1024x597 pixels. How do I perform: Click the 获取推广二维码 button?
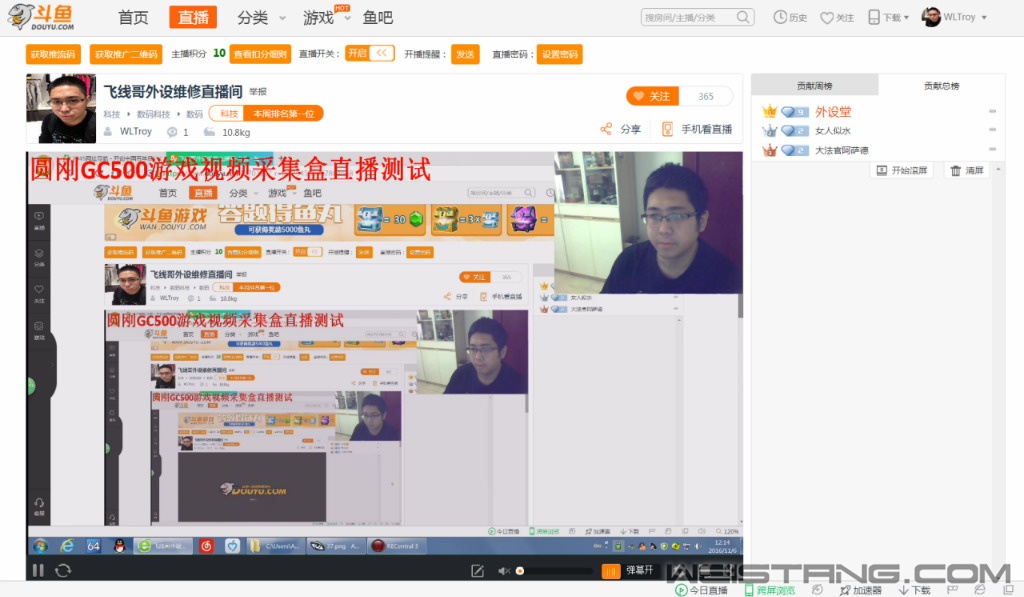coord(126,54)
